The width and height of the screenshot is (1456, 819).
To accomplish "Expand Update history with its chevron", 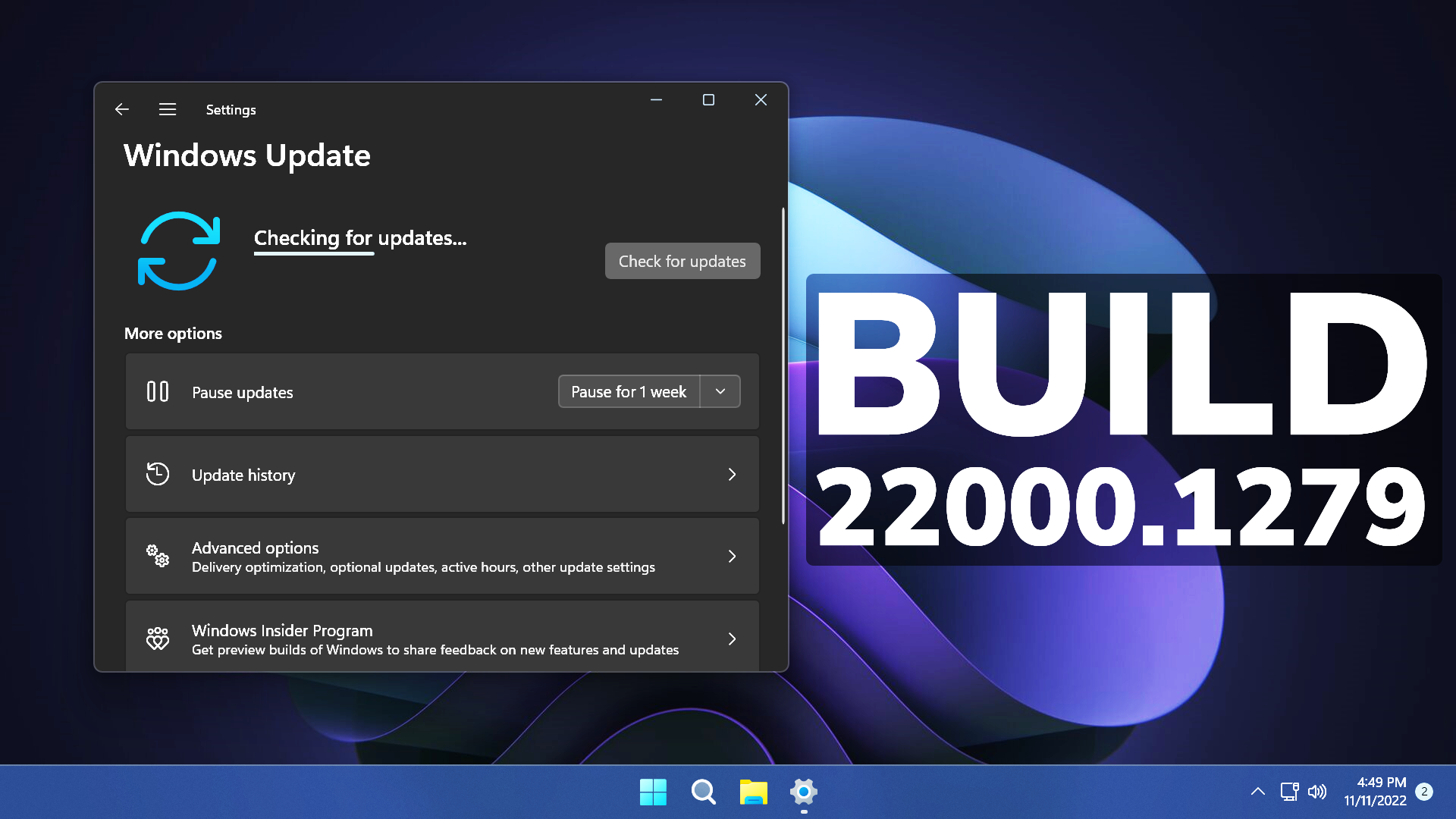I will click(x=732, y=474).
